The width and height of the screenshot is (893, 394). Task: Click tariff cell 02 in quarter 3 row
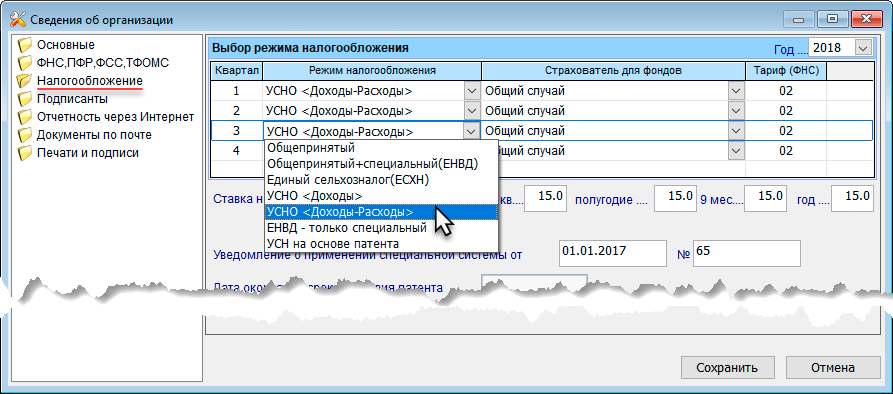pos(786,132)
